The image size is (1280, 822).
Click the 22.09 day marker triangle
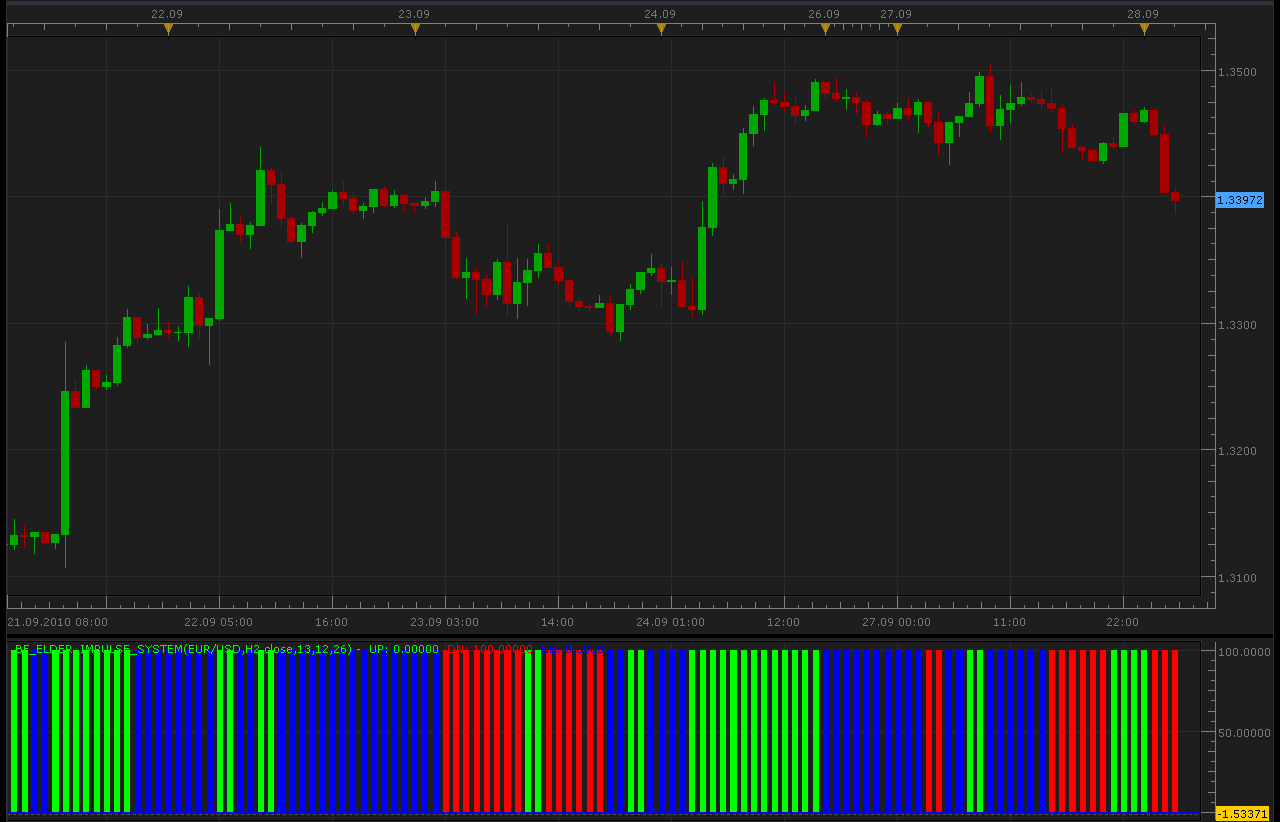168,29
